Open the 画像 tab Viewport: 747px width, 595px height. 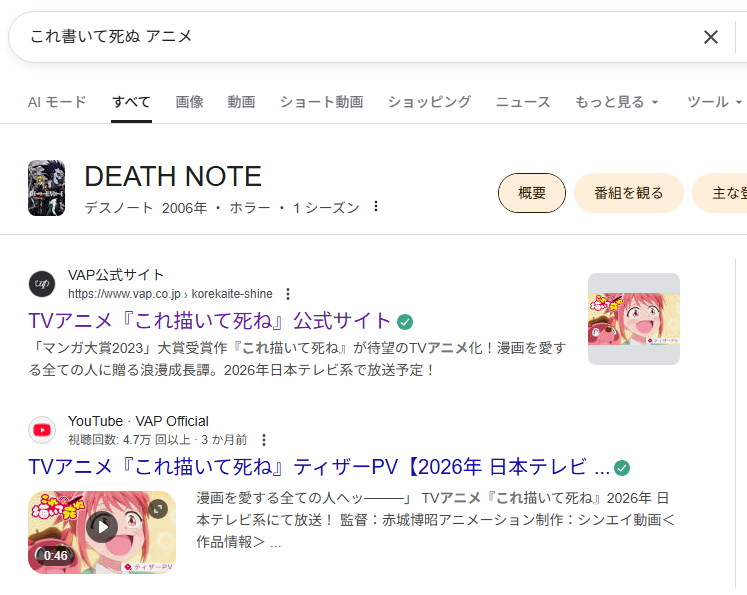(x=190, y=102)
